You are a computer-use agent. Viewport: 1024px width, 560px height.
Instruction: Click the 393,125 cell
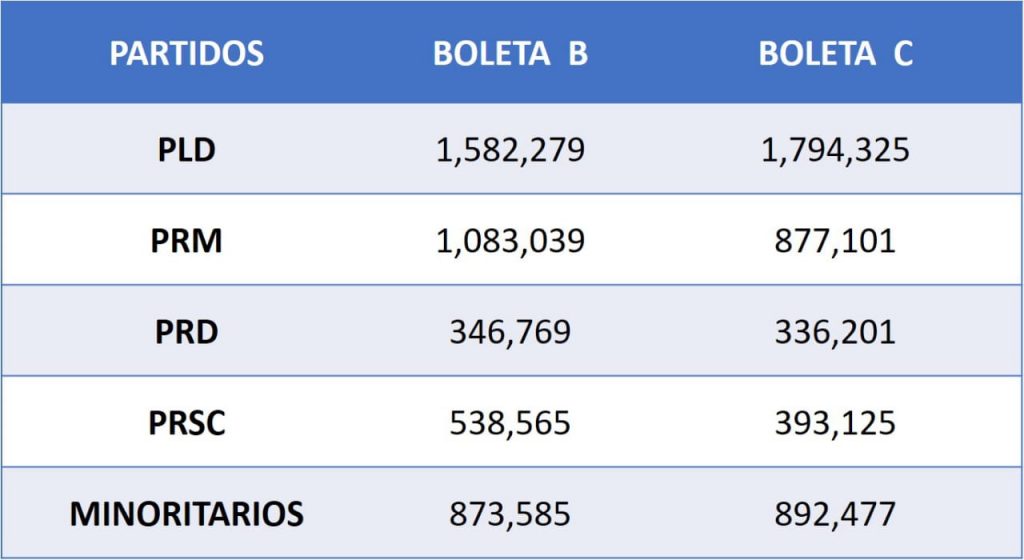coord(835,423)
